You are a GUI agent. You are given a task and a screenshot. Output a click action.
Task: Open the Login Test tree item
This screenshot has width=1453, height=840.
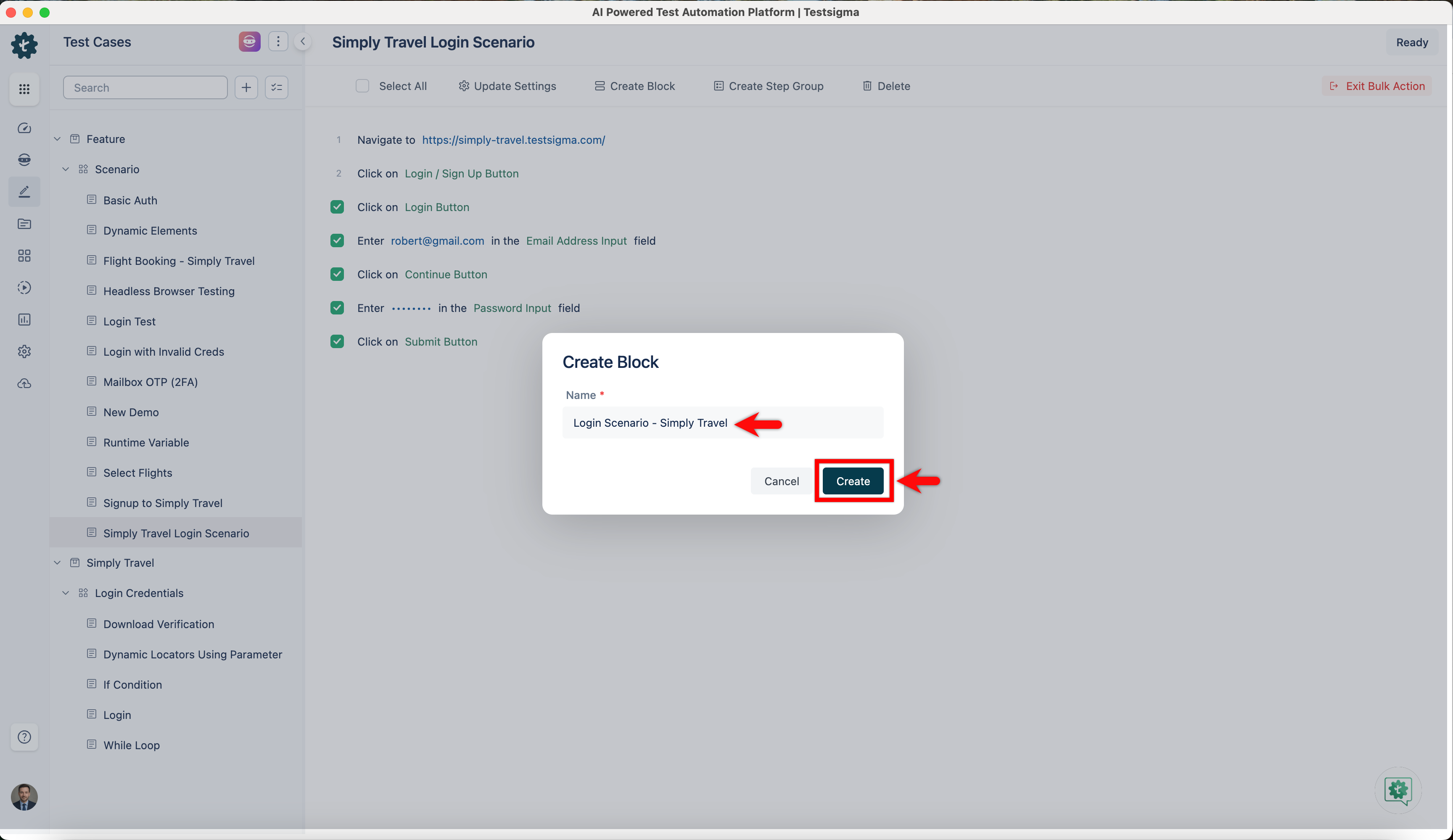click(129, 321)
